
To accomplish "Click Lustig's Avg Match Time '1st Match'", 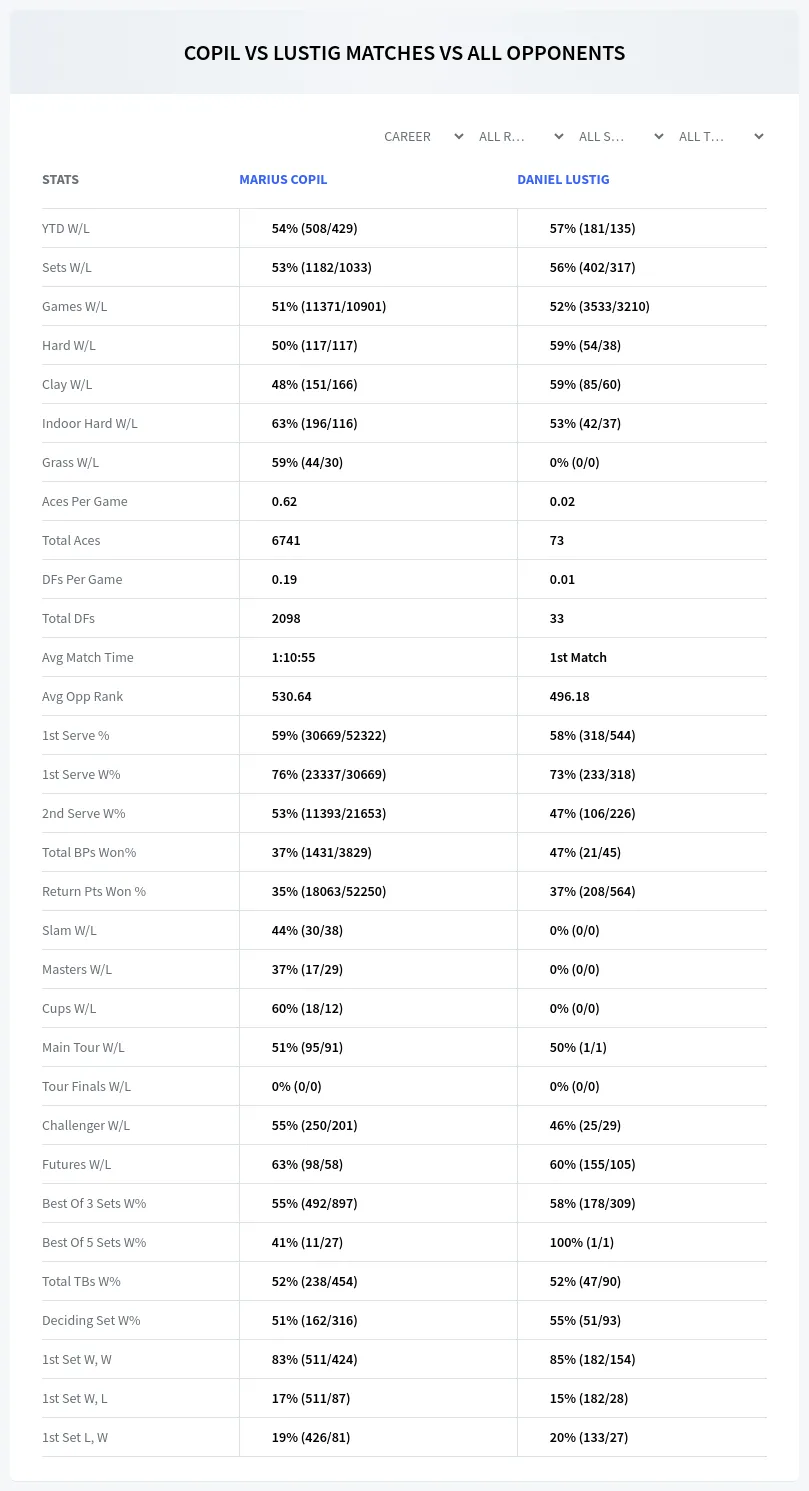I will tap(578, 657).
